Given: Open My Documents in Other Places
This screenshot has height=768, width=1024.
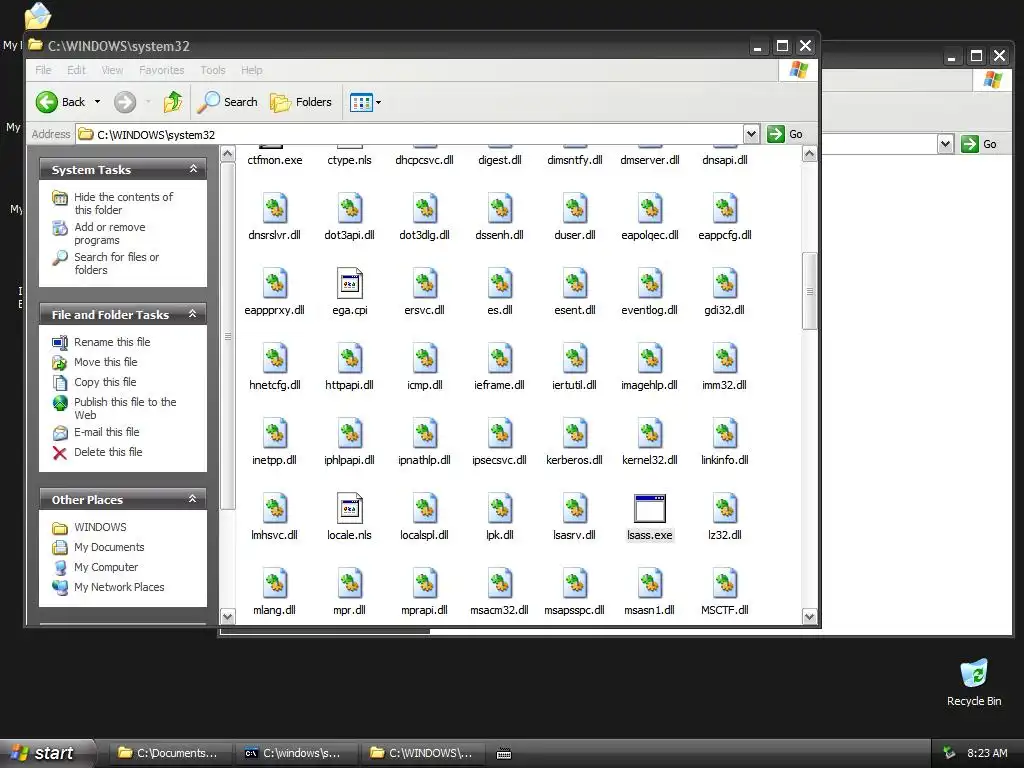Looking at the screenshot, I should point(109,547).
